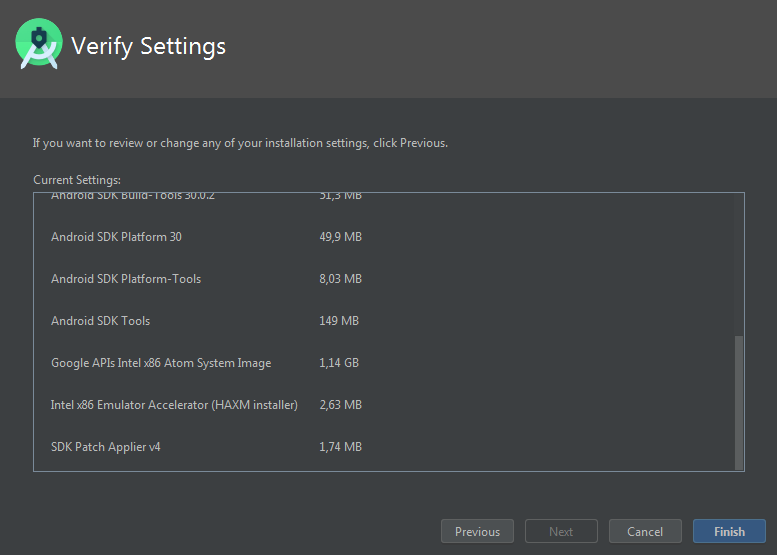This screenshot has width=777, height=555.
Task: Select the 'Android SDK Platform-Tools' entry
Action: (x=126, y=279)
